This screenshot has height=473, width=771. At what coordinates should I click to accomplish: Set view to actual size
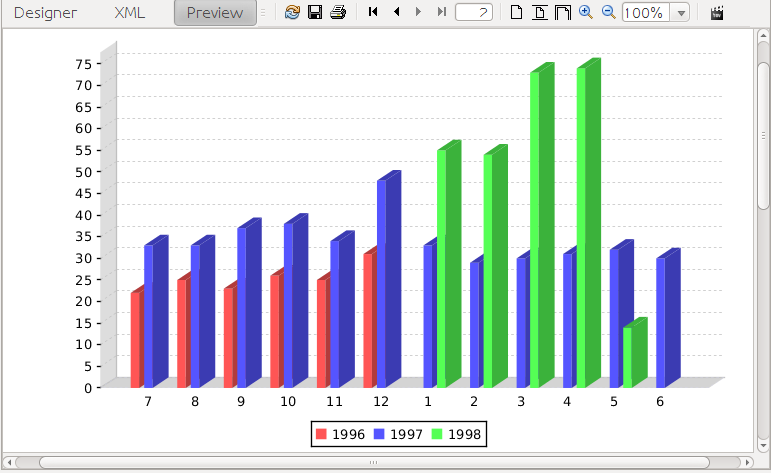[516, 12]
